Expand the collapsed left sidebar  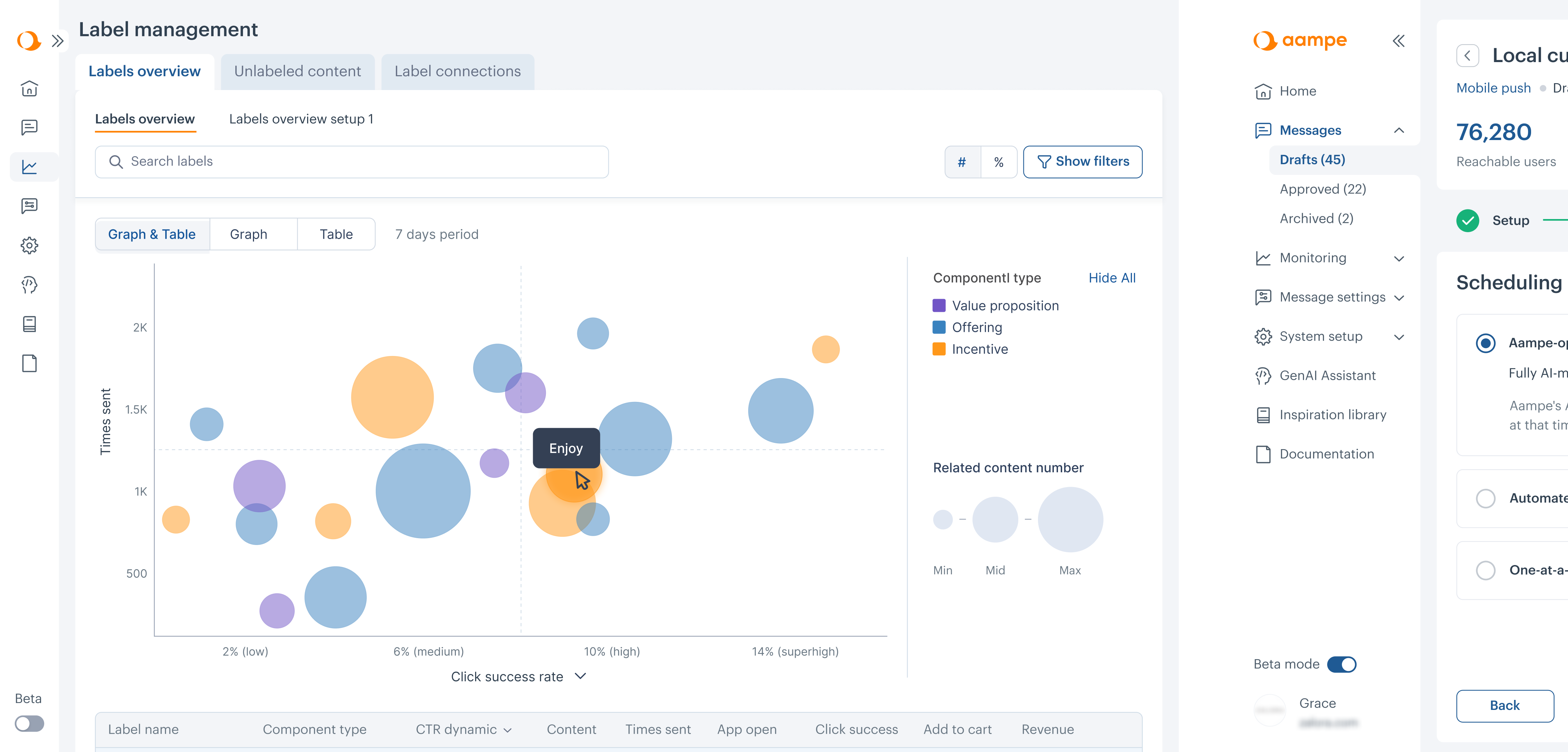58,41
